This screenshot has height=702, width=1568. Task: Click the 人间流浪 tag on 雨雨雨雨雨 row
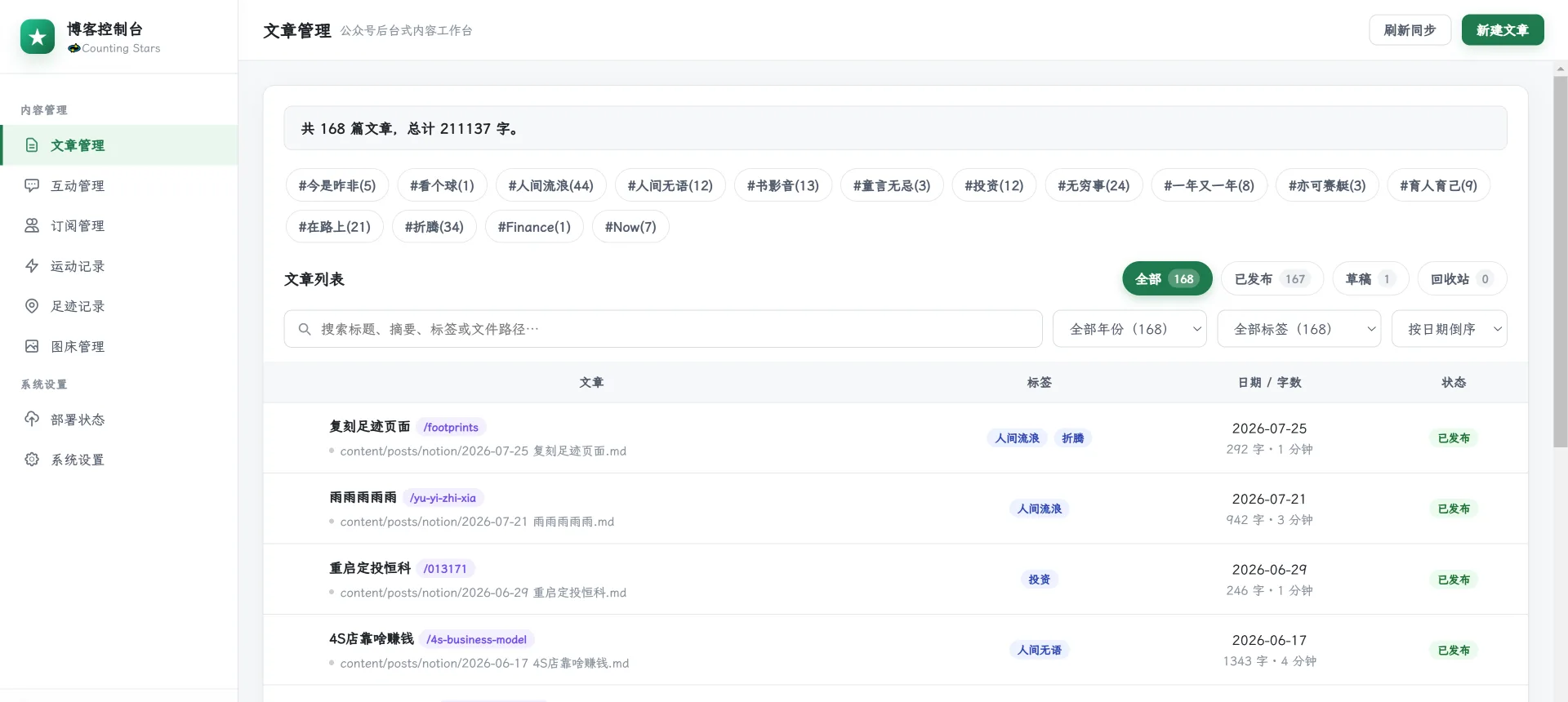tap(1039, 509)
